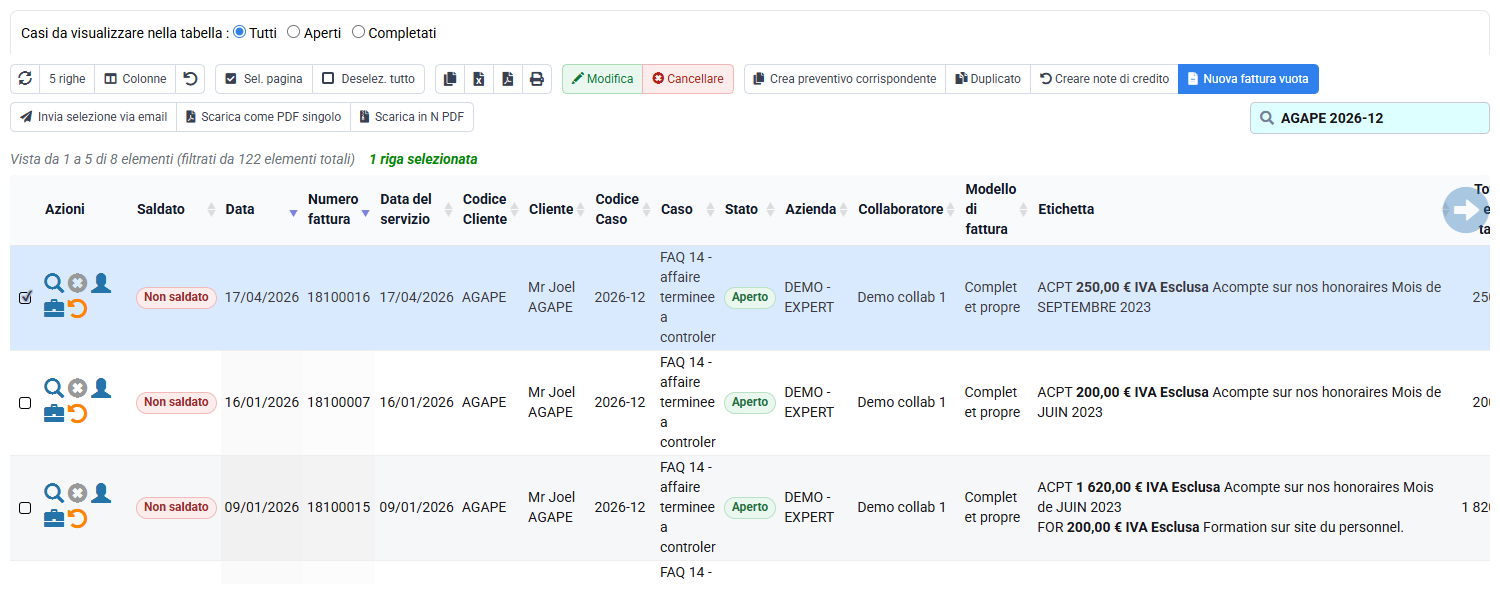Viewport: 1500px width, 604px height.
Task: Select the Aperti radio button
Action: coord(293,32)
